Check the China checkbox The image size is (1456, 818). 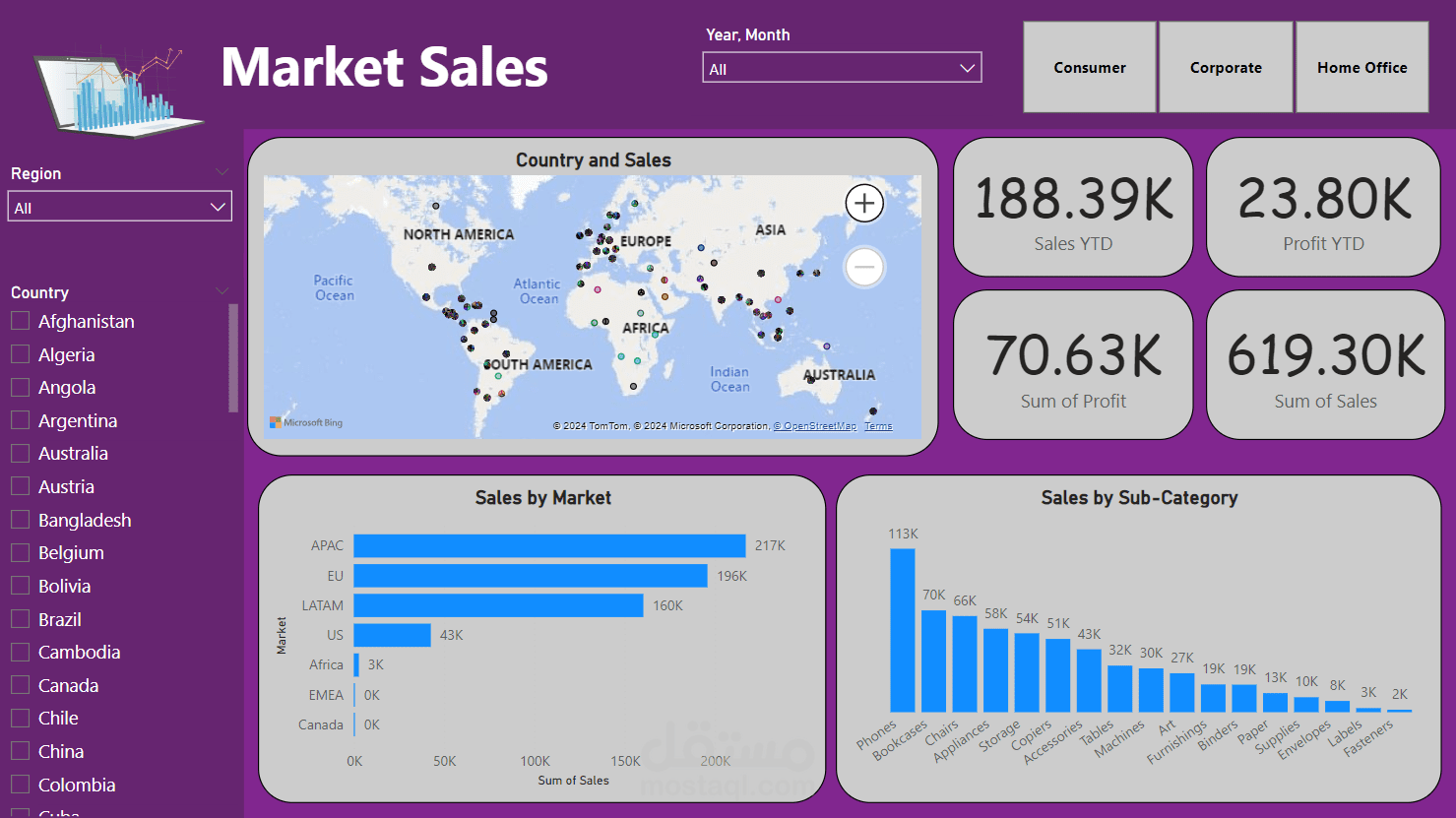[x=18, y=751]
